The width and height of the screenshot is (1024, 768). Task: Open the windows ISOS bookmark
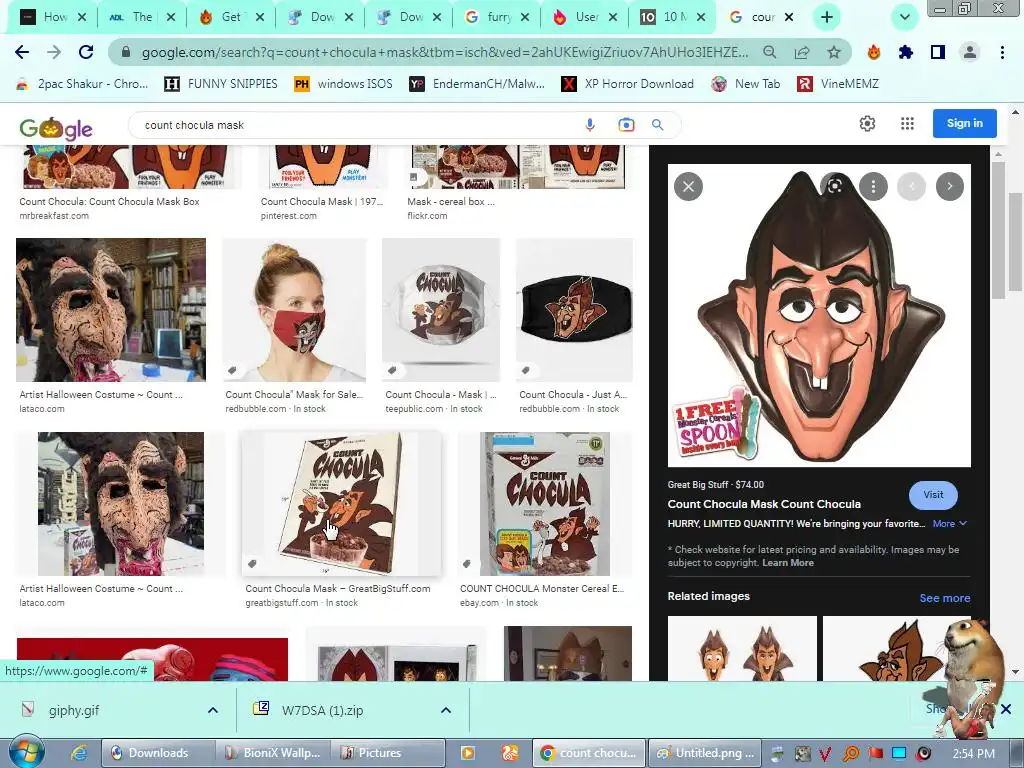click(x=344, y=84)
